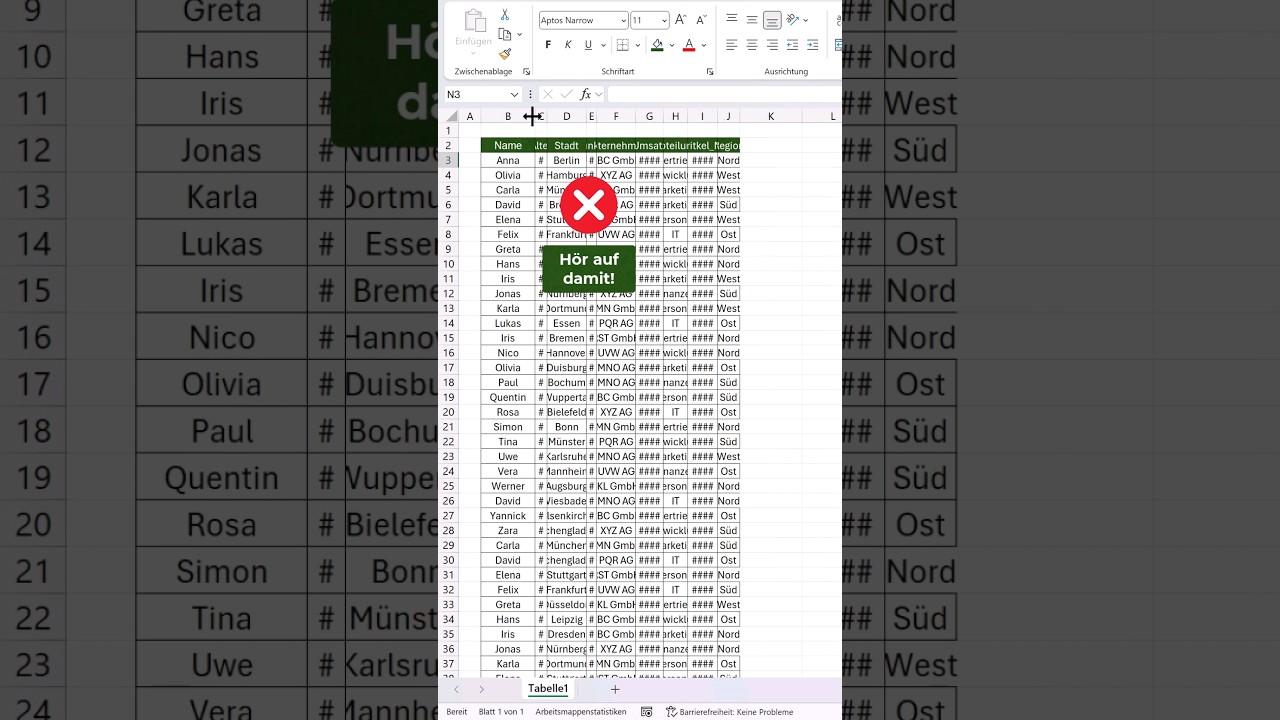Screen dimensions: 1280x720
Task: Click inside the formula bar input
Action: [724, 94]
